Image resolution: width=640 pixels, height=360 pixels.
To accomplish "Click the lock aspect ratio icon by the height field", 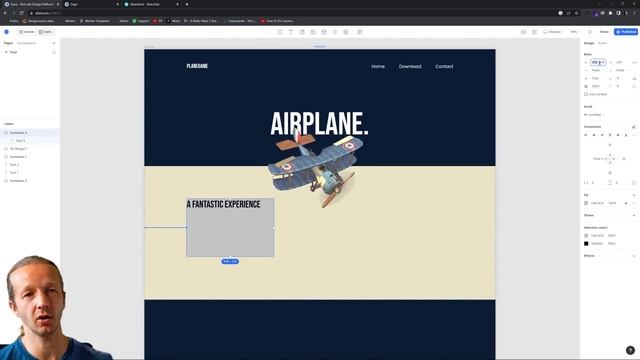I will tap(634, 62).
